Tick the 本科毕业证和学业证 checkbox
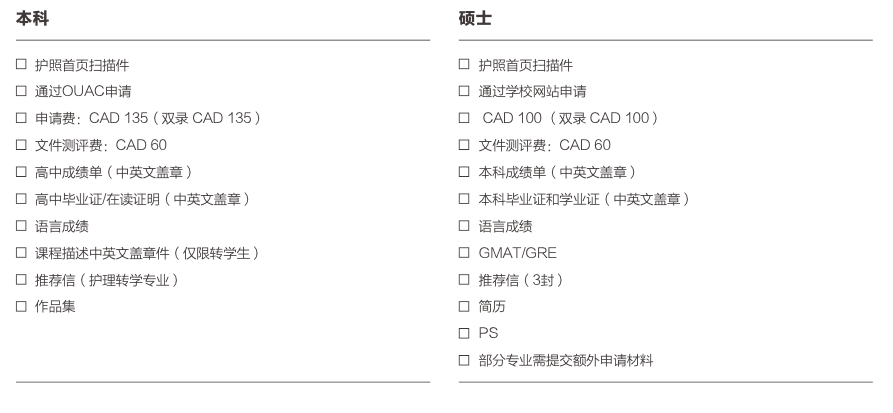This screenshot has width=893, height=413. [464, 199]
